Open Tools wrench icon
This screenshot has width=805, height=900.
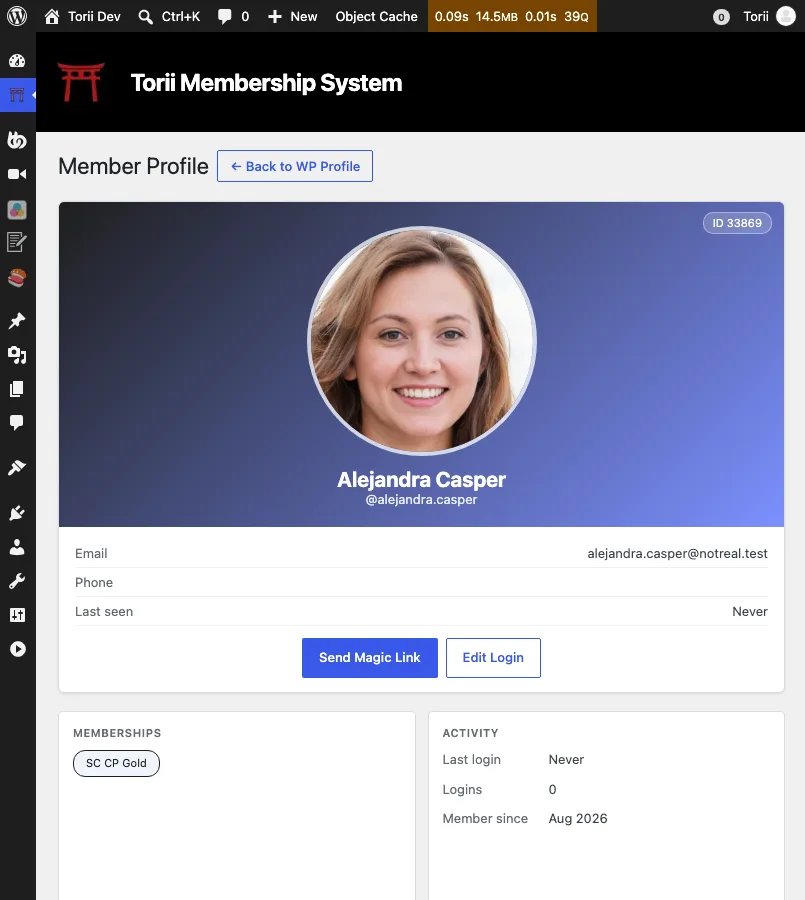point(17,581)
